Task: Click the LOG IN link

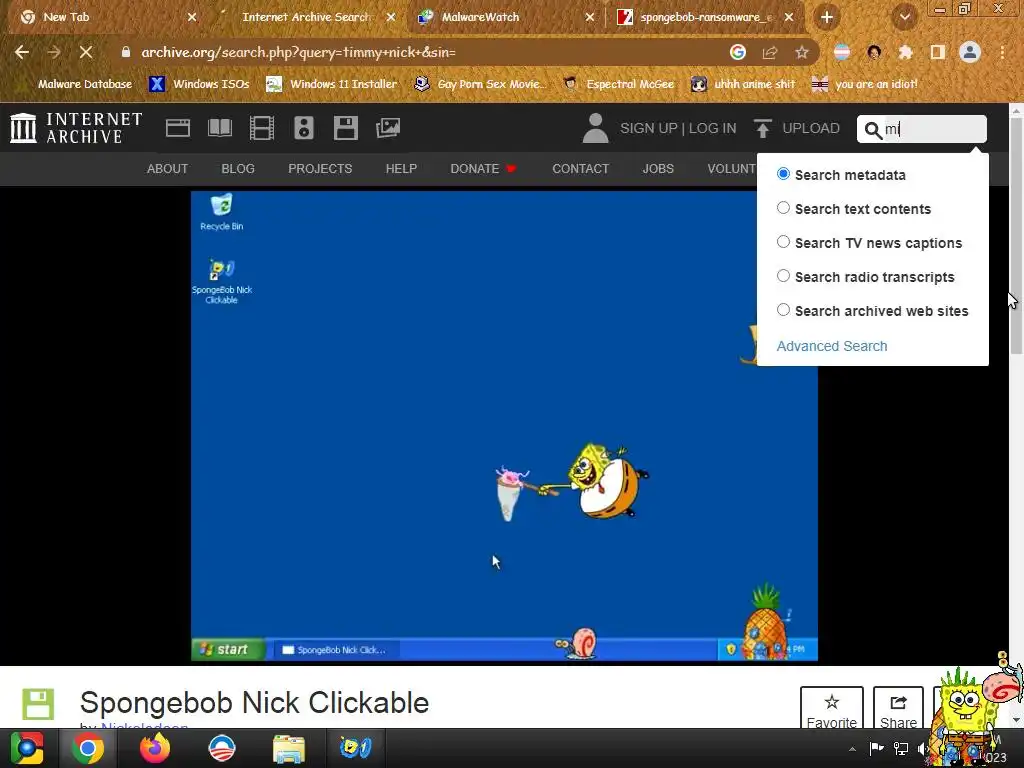Action: tap(712, 128)
